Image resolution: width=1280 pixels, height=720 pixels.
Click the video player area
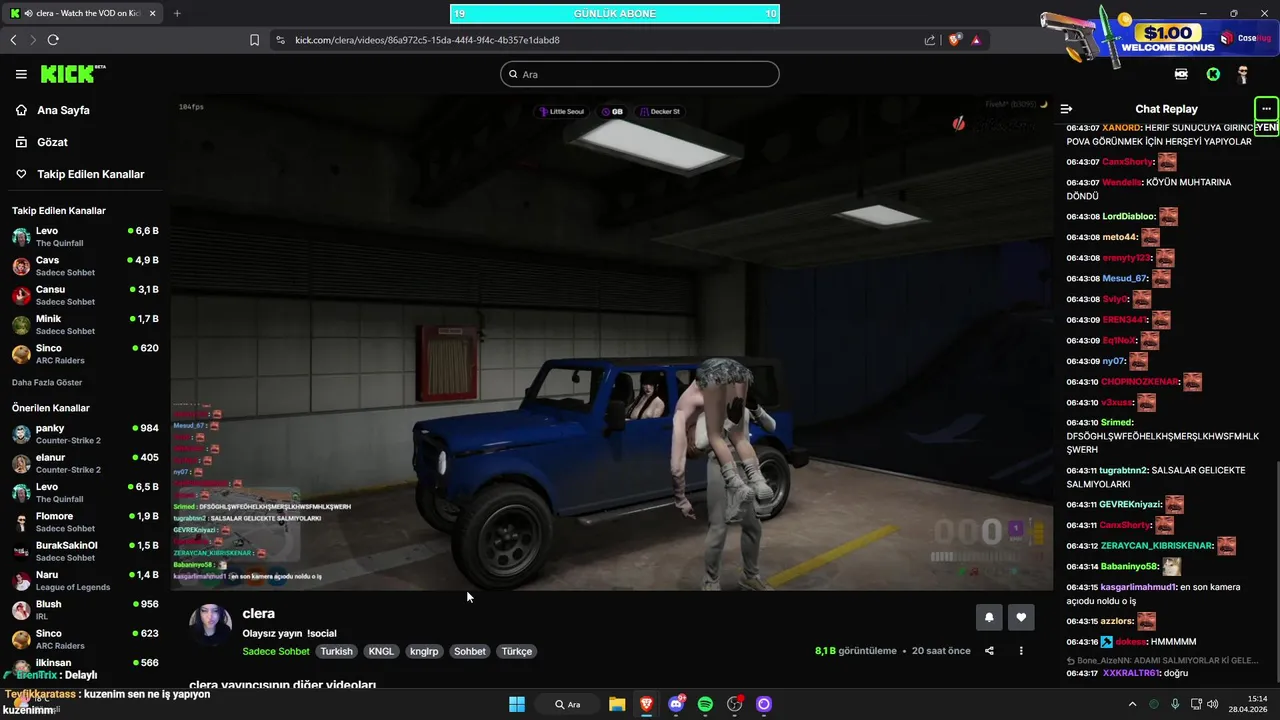611,343
